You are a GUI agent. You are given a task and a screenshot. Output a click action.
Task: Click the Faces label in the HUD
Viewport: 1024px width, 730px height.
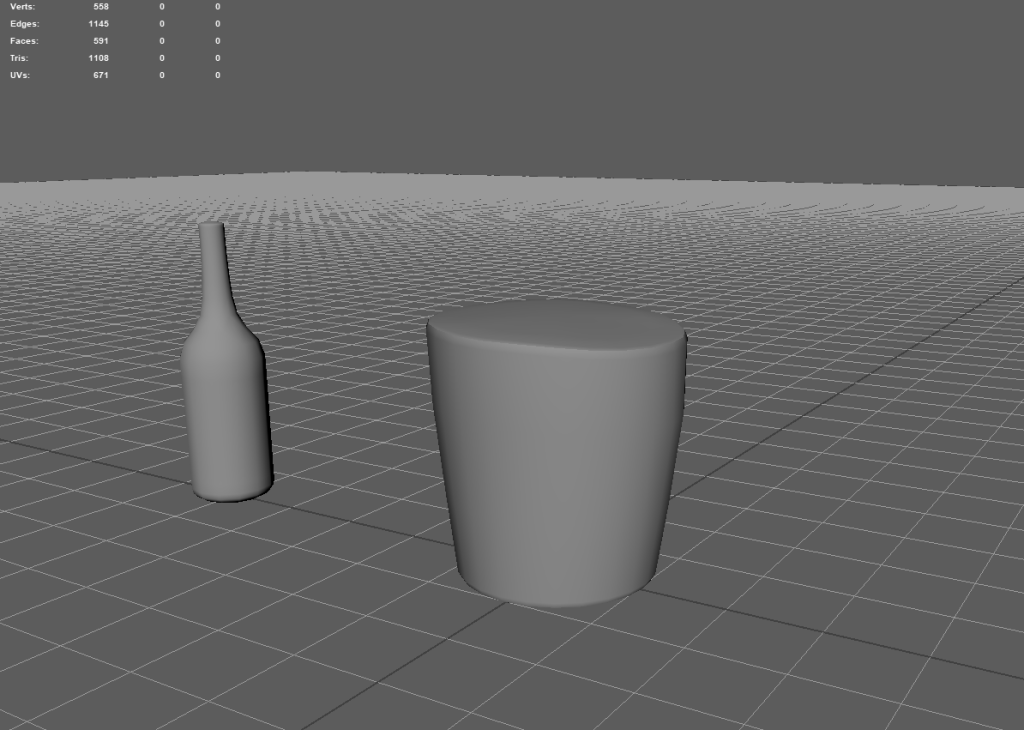click(x=24, y=41)
